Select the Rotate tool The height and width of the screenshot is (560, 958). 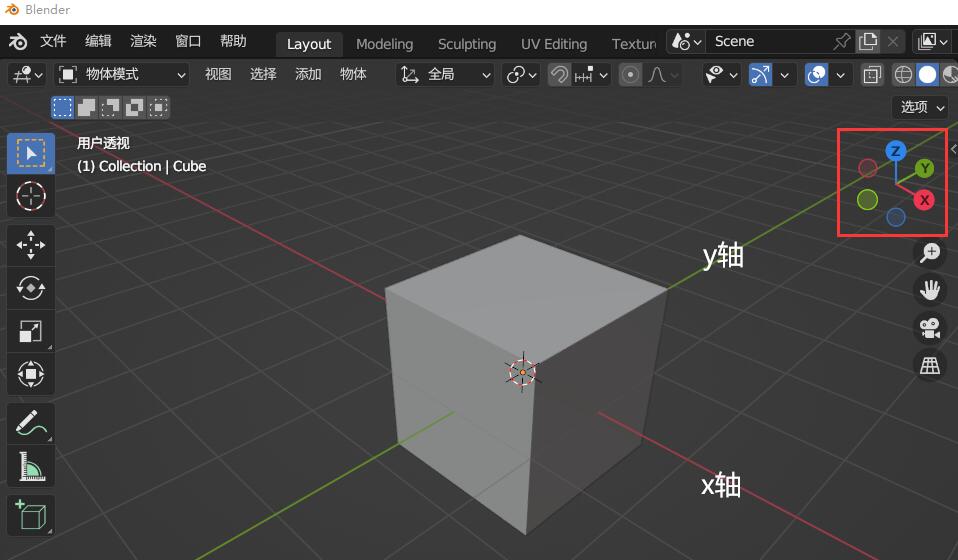pos(31,288)
